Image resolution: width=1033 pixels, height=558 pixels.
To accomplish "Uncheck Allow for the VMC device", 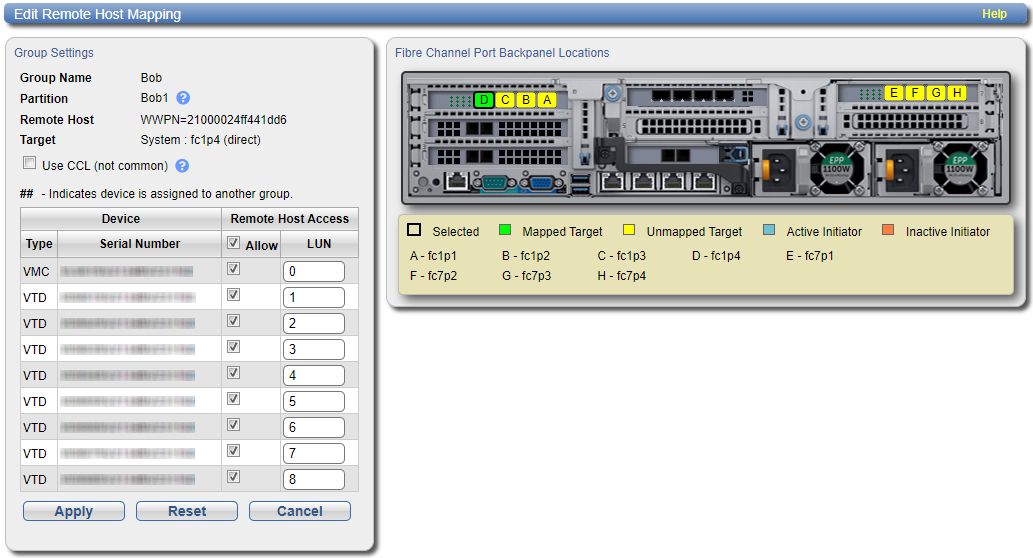I will coord(233,269).
